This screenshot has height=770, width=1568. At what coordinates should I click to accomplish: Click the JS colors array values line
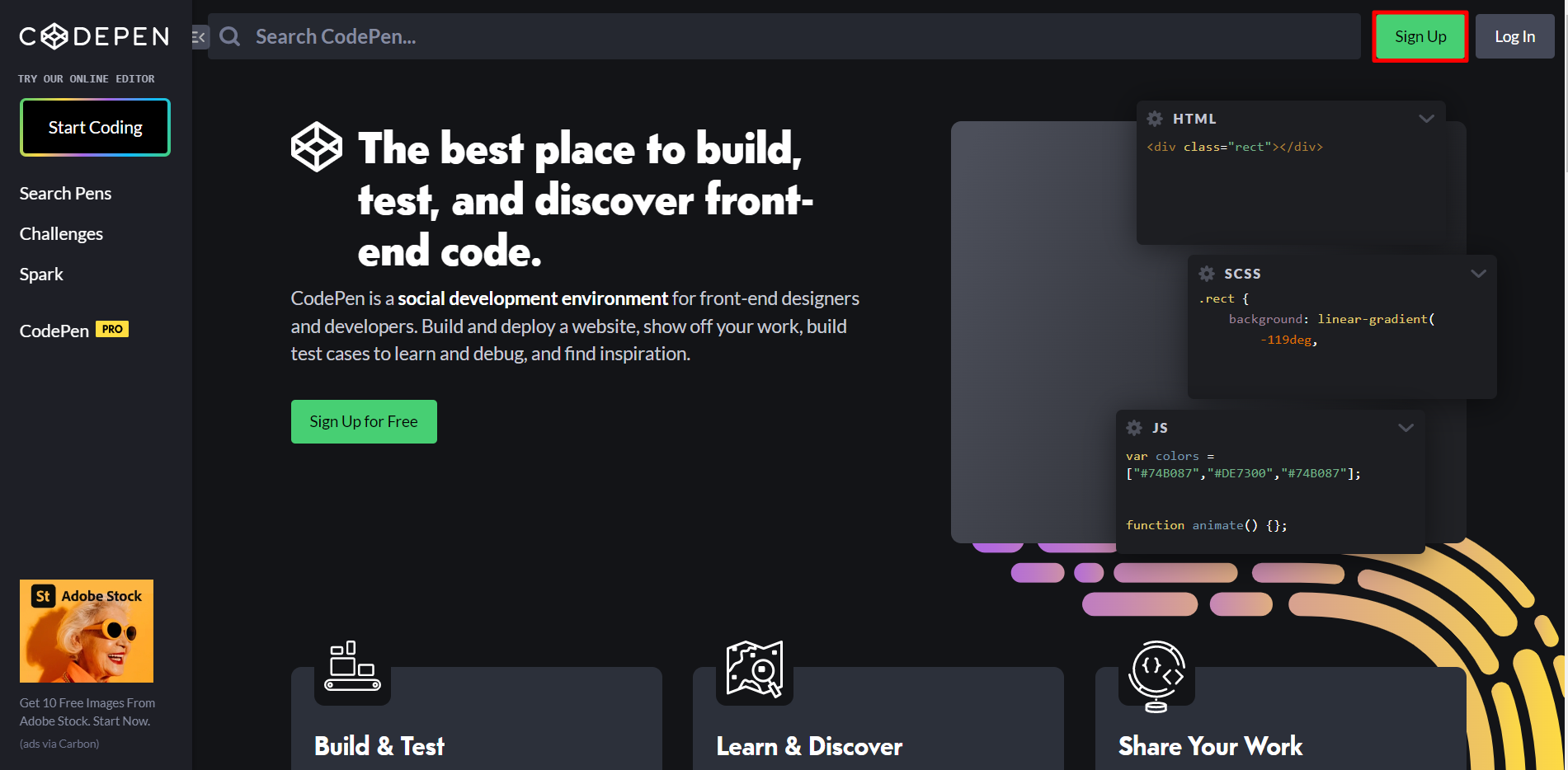point(1243,473)
